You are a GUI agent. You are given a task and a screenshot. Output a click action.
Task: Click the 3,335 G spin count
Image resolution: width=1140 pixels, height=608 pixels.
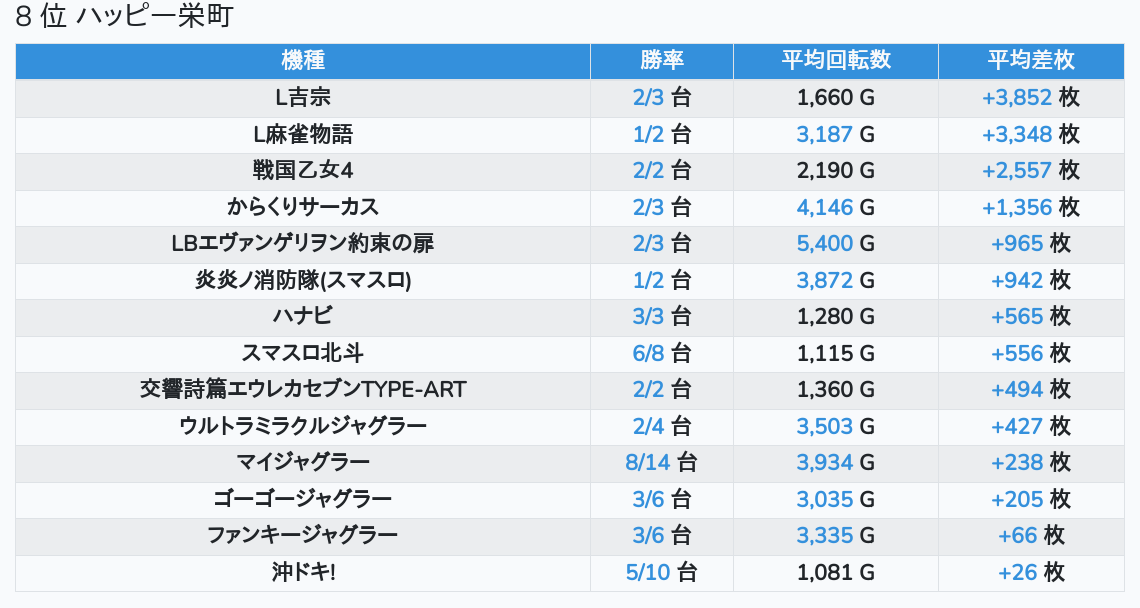coord(836,535)
